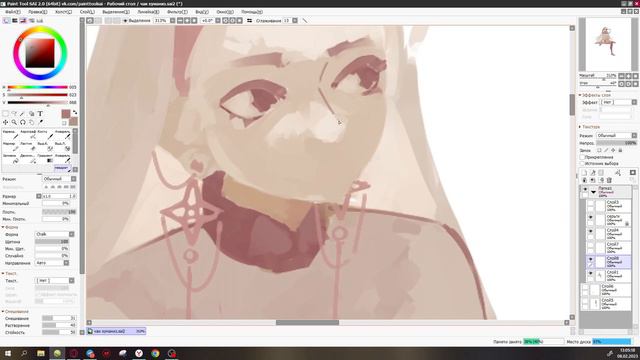
Task: Open the Фильтр menu
Action: [177, 12]
